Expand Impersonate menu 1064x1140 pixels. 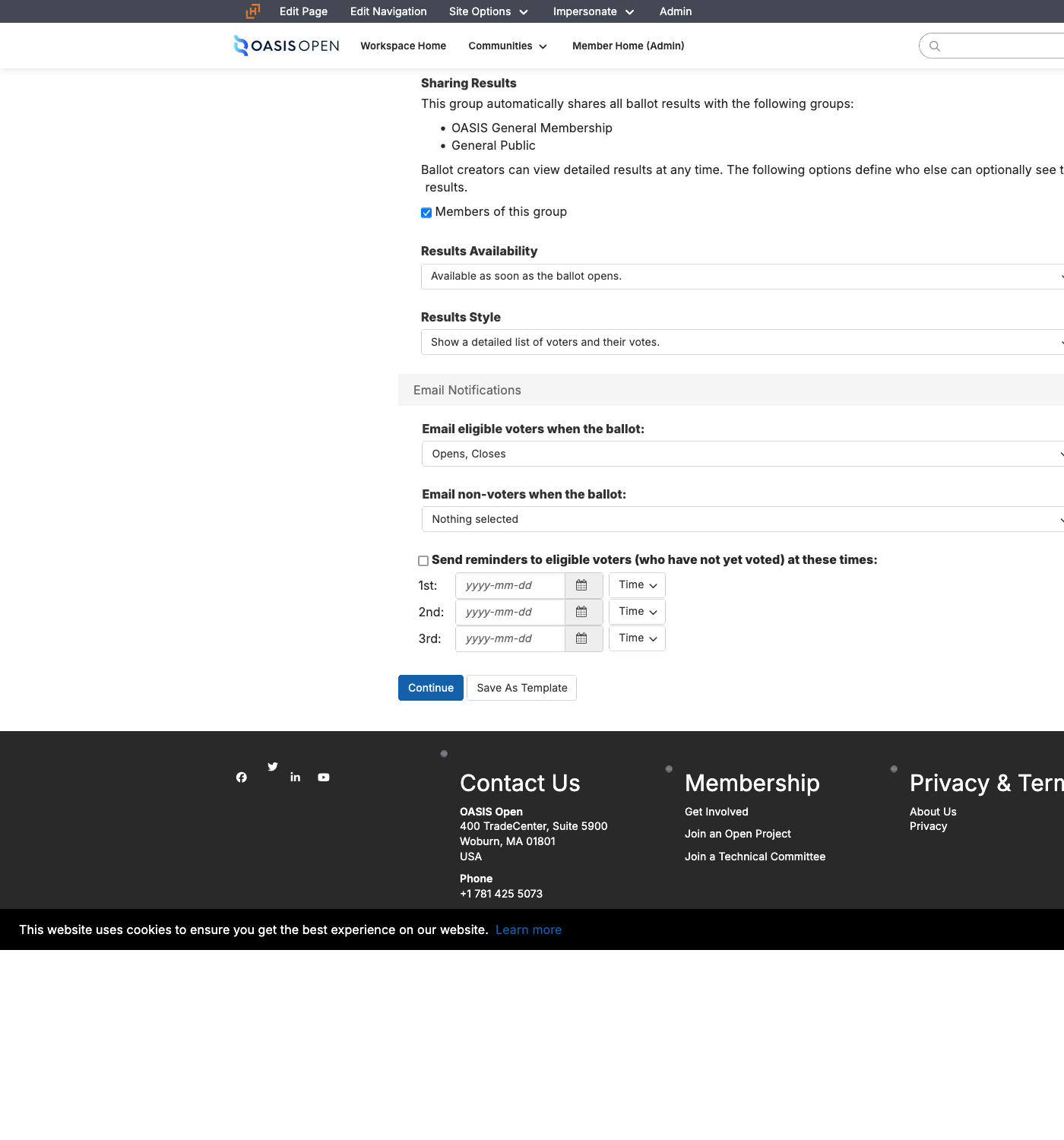(x=593, y=11)
